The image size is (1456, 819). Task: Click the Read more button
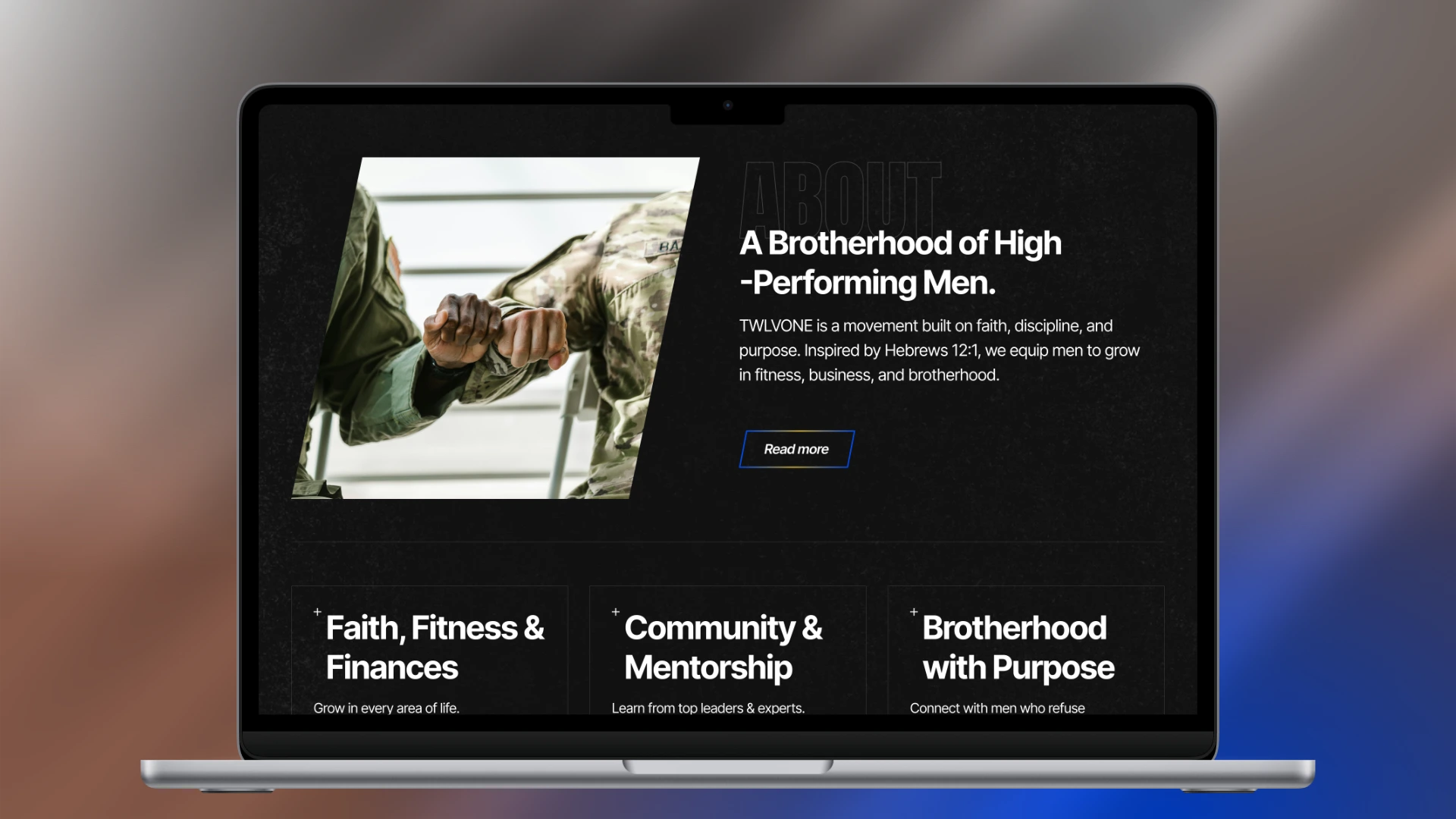pos(796,449)
